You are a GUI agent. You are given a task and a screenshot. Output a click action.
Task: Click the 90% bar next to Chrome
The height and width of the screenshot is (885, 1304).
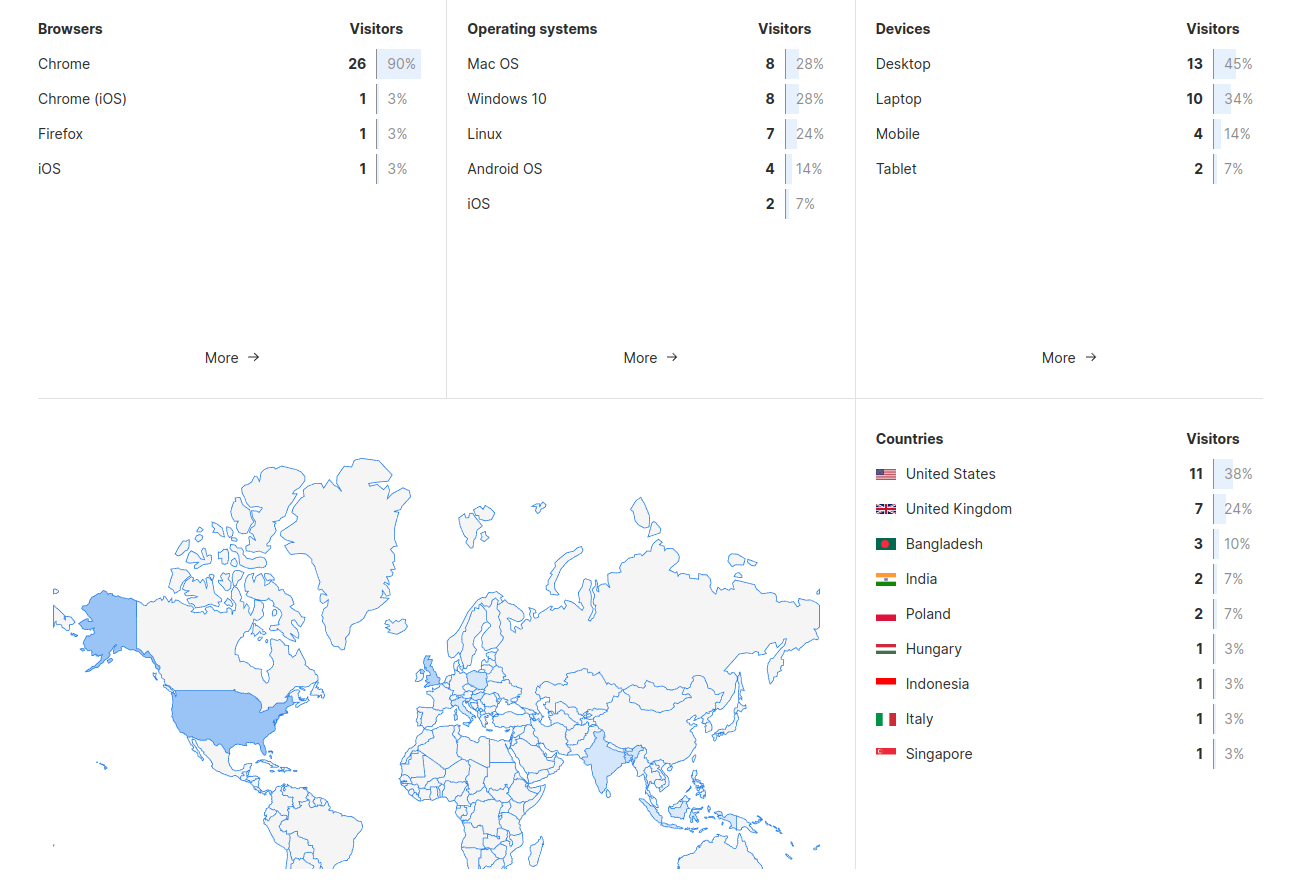pyautogui.click(x=399, y=63)
